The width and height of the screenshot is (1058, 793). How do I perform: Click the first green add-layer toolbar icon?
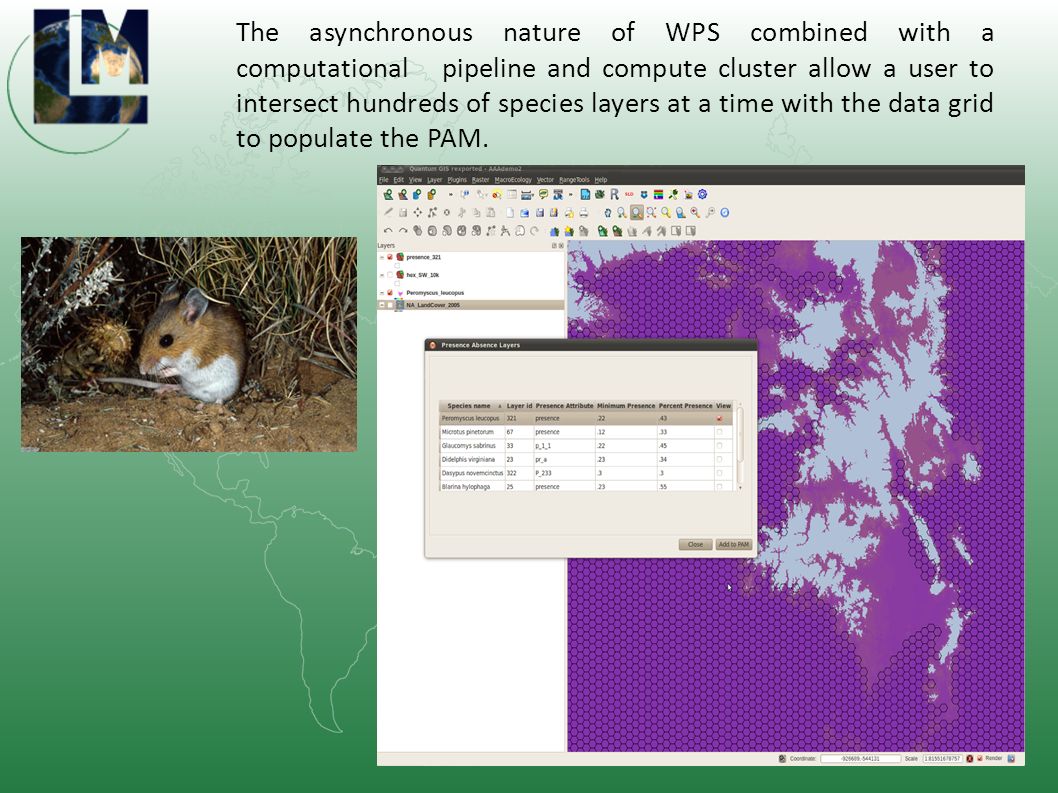[388, 194]
